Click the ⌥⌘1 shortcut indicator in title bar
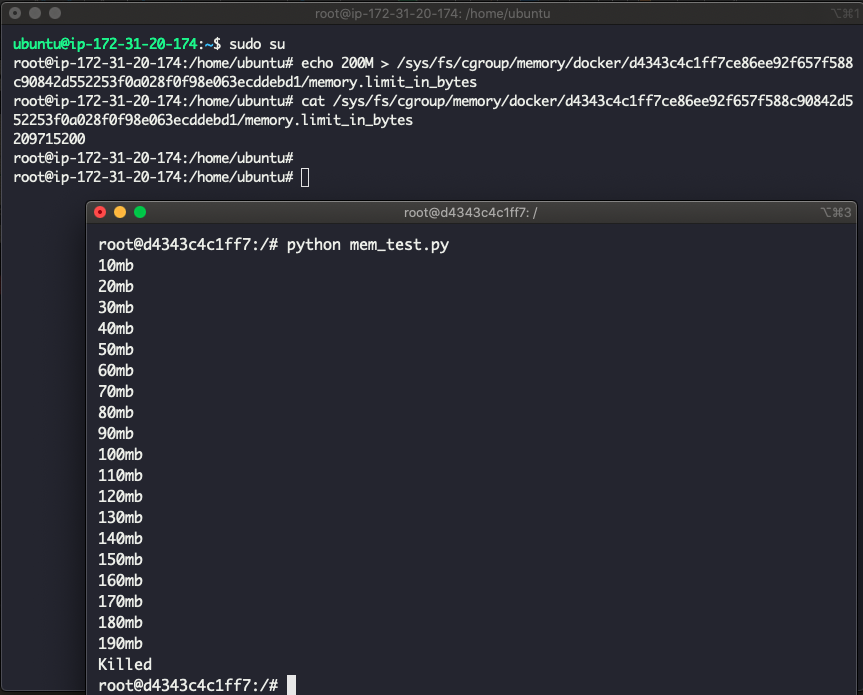This screenshot has height=695, width=863. coord(844,13)
